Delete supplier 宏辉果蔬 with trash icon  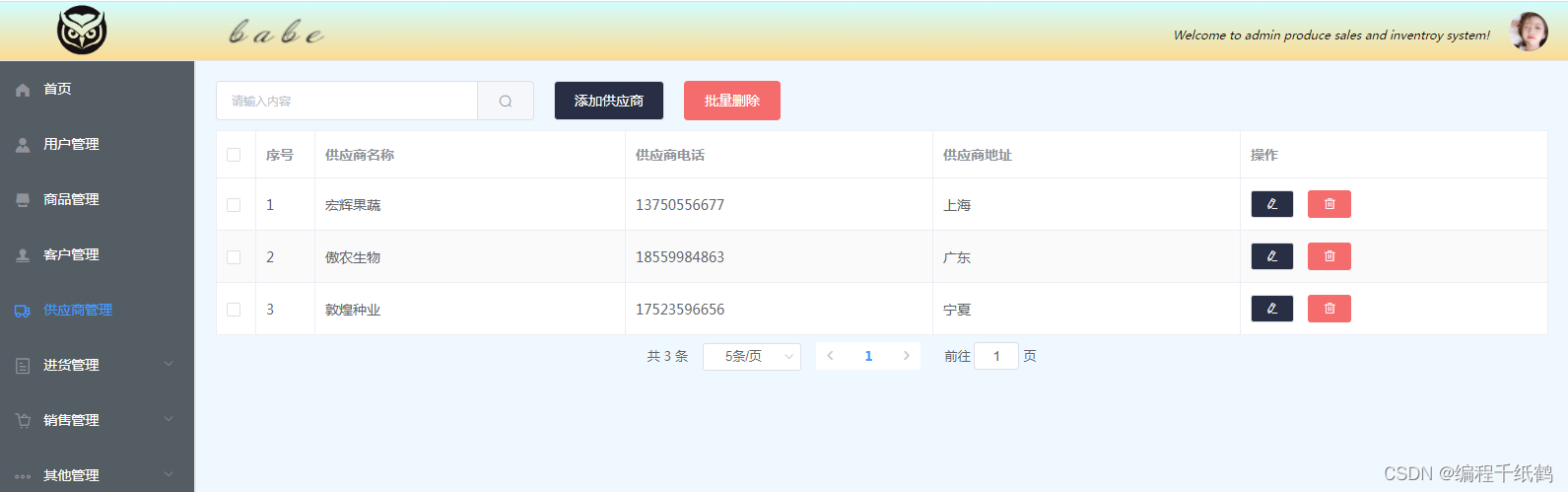pyautogui.click(x=1329, y=204)
